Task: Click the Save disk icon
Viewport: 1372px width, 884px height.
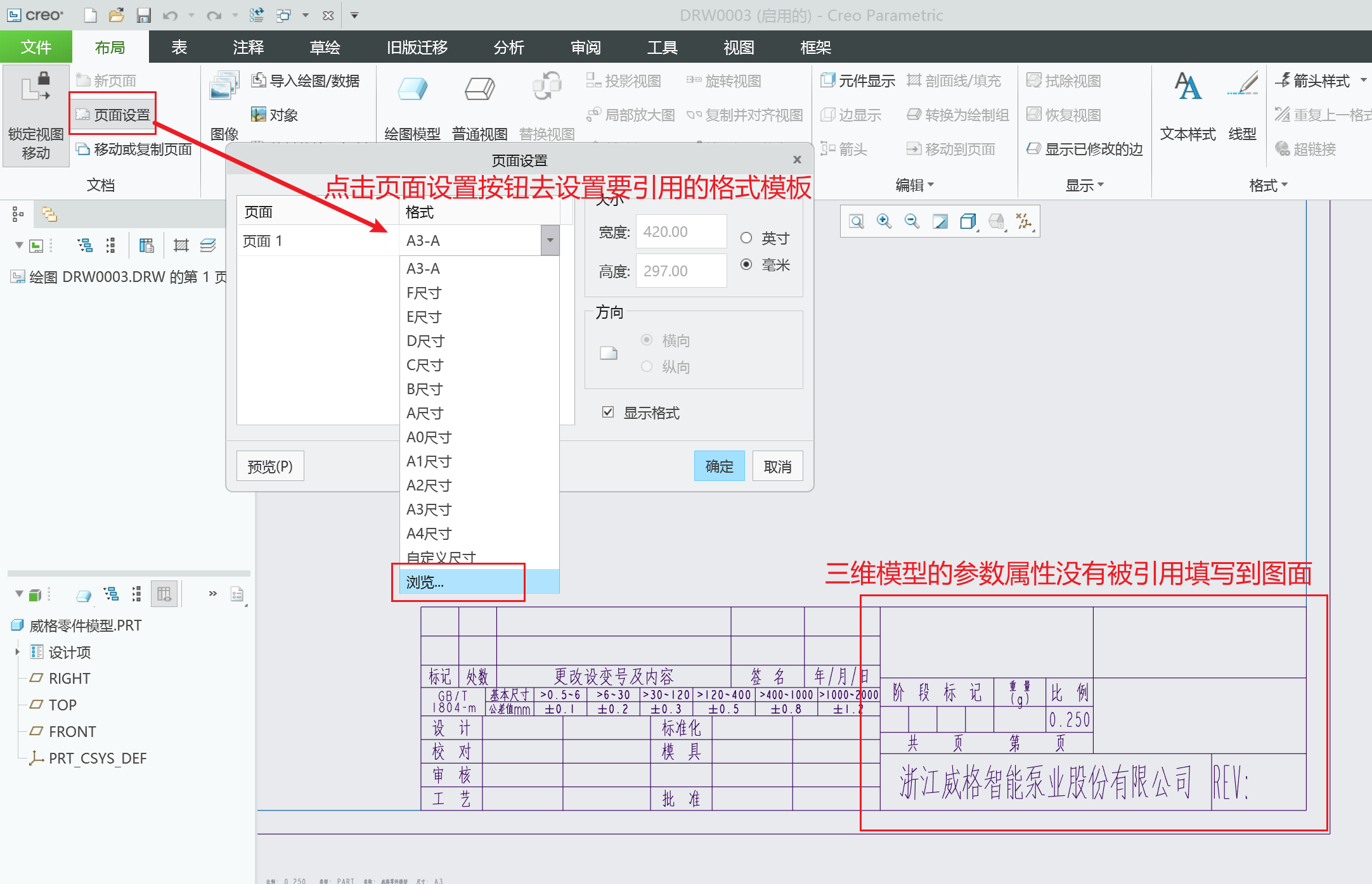Action: 144,15
